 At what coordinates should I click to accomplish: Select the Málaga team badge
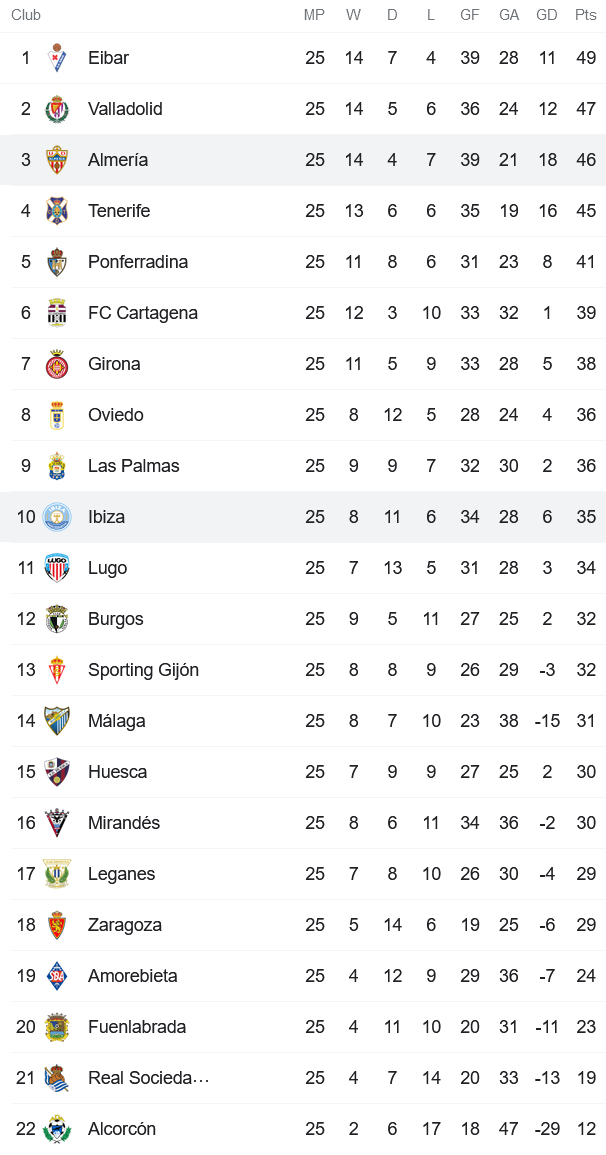pos(59,721)
